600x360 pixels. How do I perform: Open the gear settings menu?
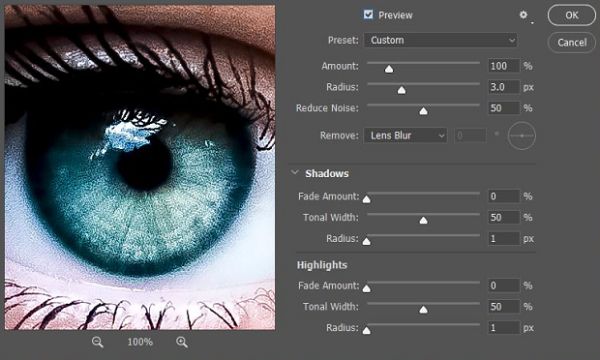coord(523,15)
